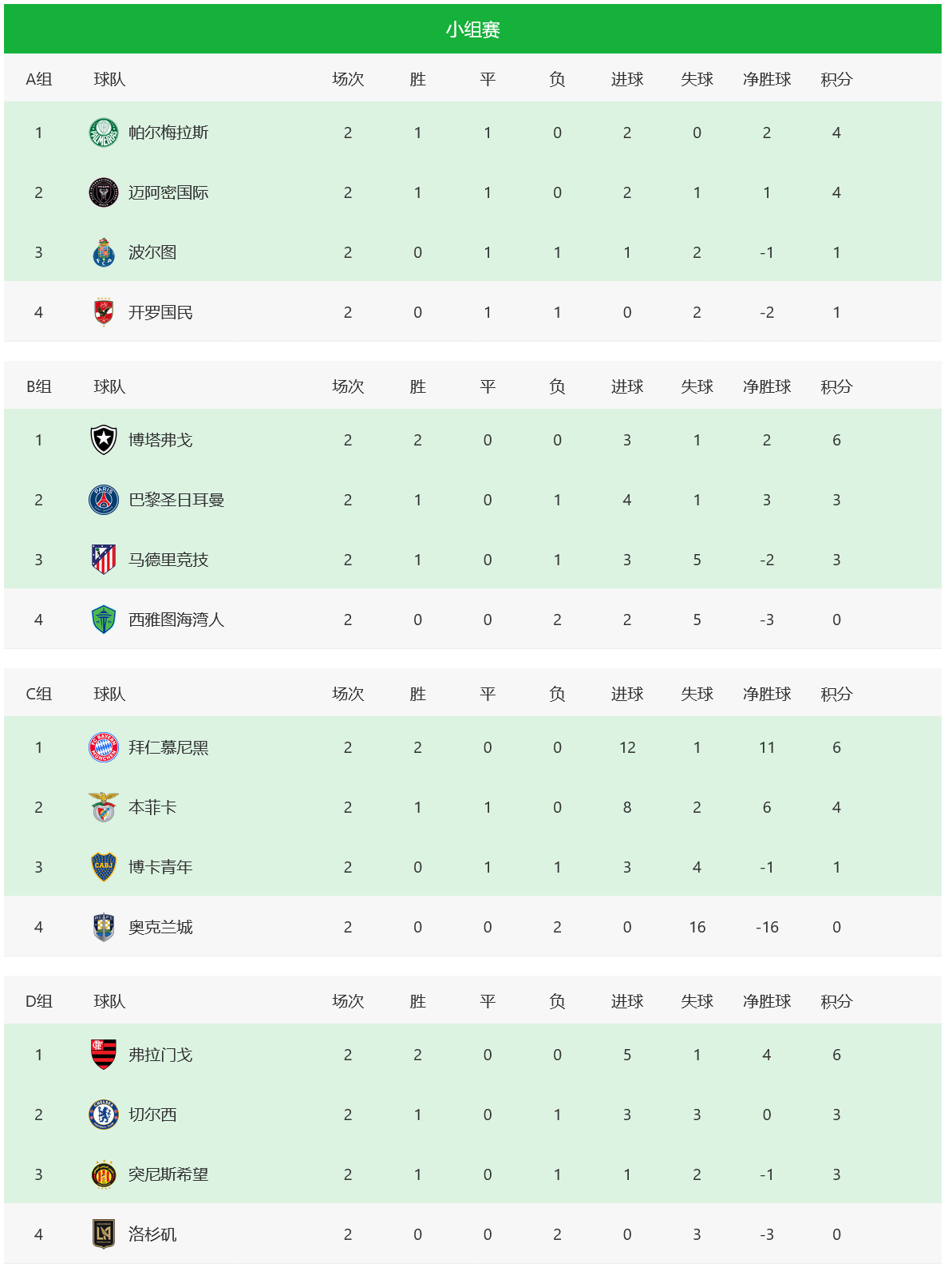Click the LAFC team logo
This screenshot has width=952, height=1279.
104,1234
